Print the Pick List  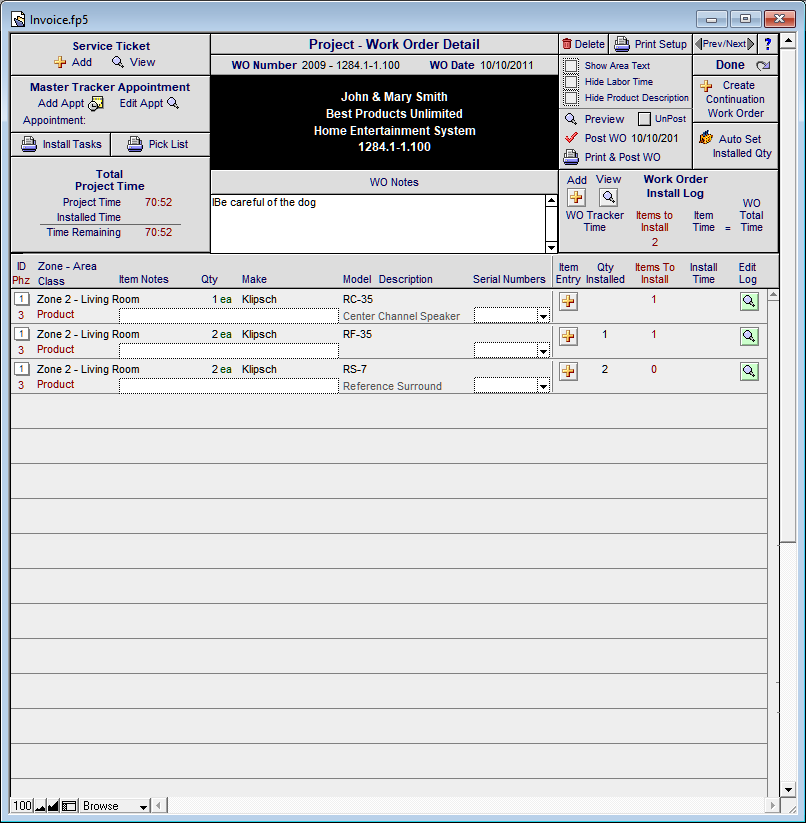pos(157,144)
